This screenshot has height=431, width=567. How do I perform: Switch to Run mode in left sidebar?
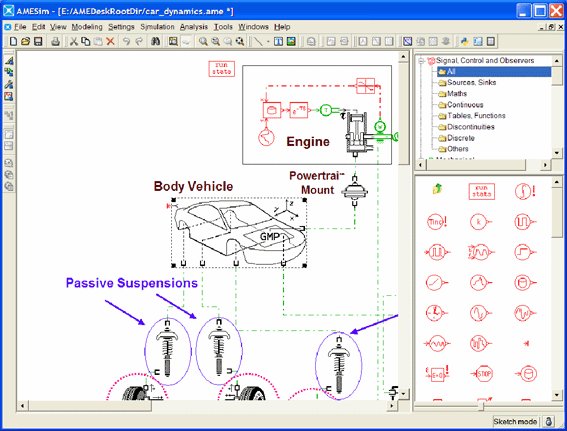(9, 96)
